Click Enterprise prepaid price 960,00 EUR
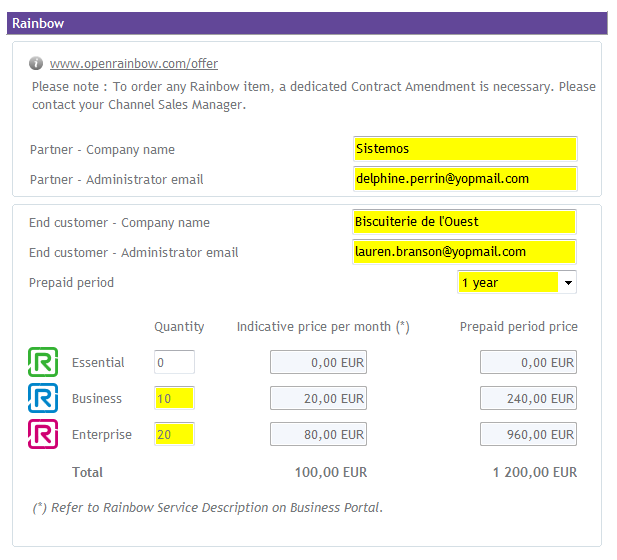Image resolution: width=617 pixels, height=560 pixels. pyautogui.click(x=528, y=434)
